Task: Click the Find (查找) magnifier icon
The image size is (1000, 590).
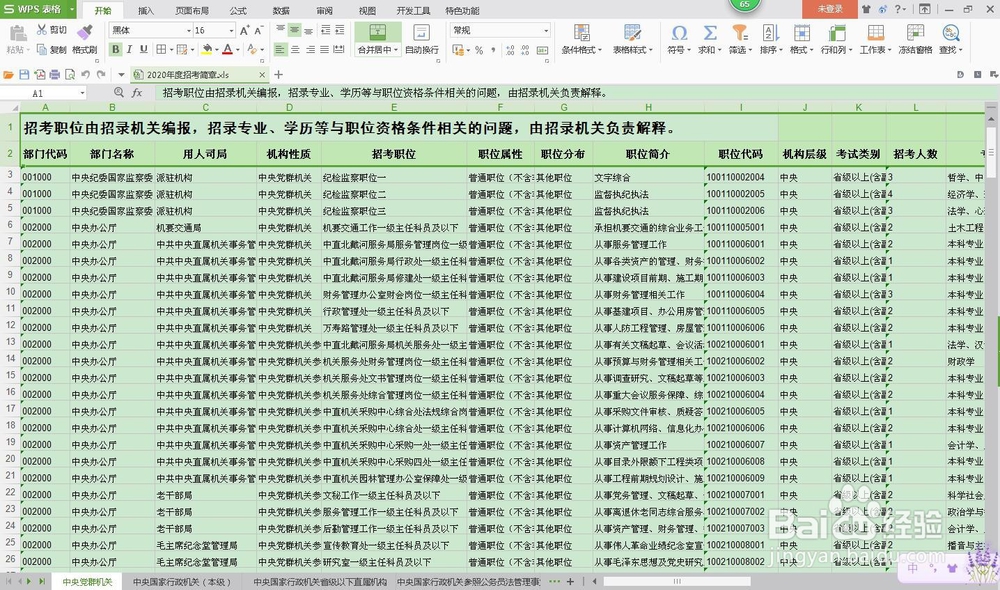Action: coord(950,33)
